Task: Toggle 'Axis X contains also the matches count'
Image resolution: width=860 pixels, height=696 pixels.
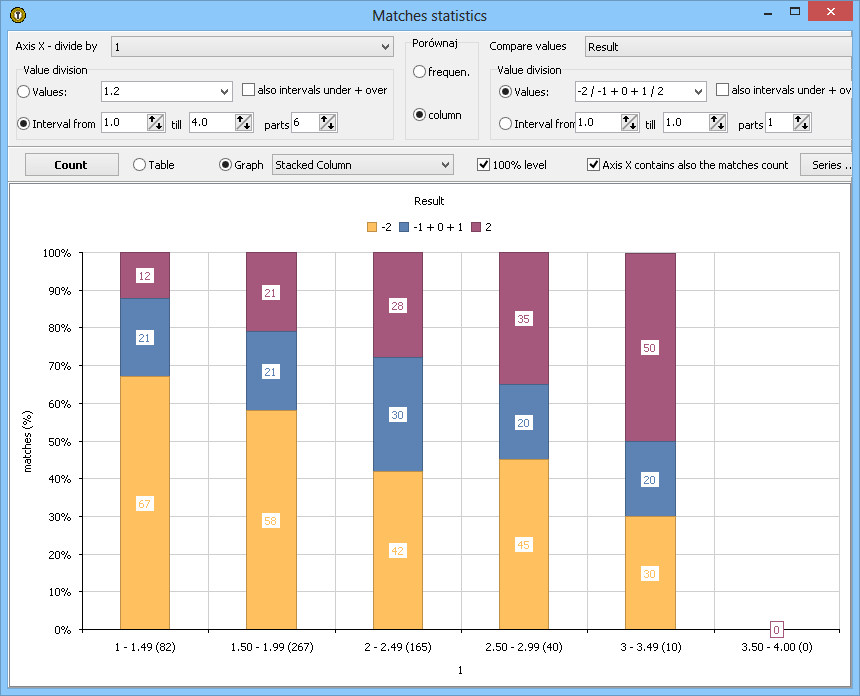Action: tap(594, 165)
